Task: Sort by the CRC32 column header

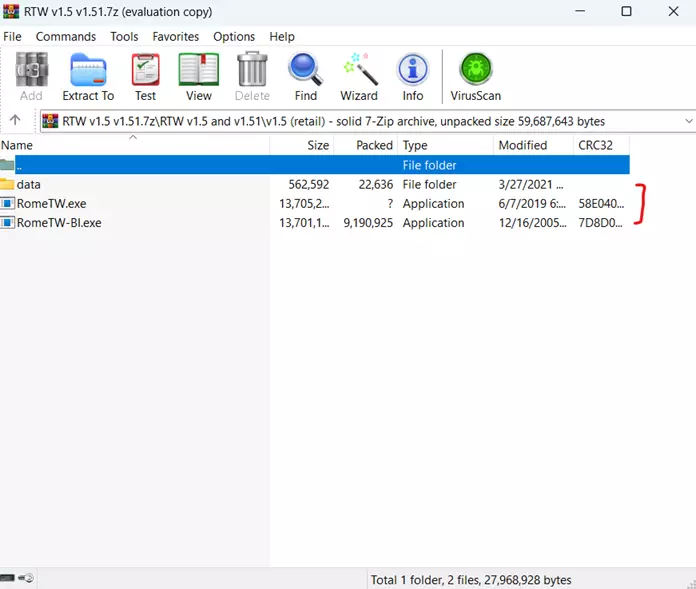Action: (x=601, y=145)
